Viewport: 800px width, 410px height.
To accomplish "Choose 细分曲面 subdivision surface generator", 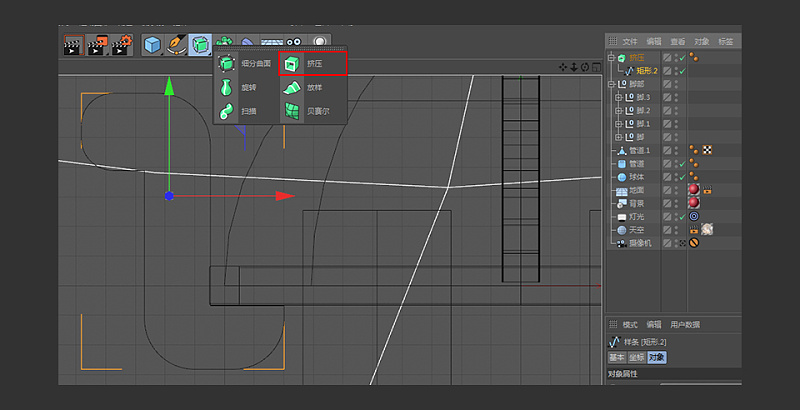I will [246, 64].
